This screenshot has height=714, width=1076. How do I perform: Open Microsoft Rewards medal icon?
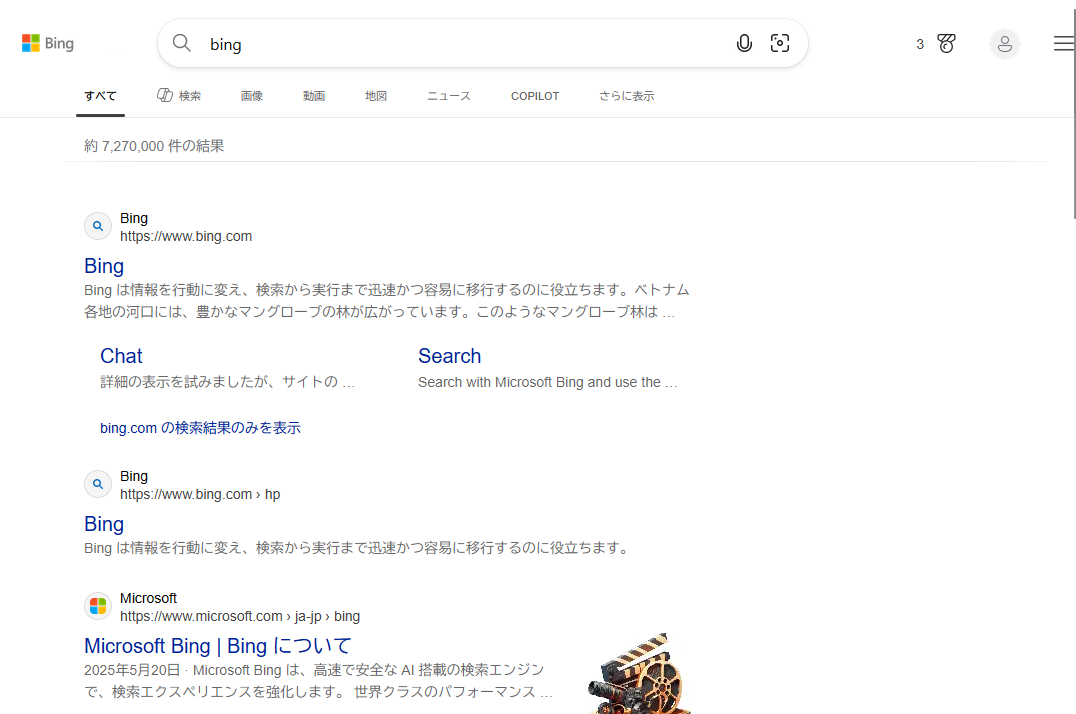point(946,43)
